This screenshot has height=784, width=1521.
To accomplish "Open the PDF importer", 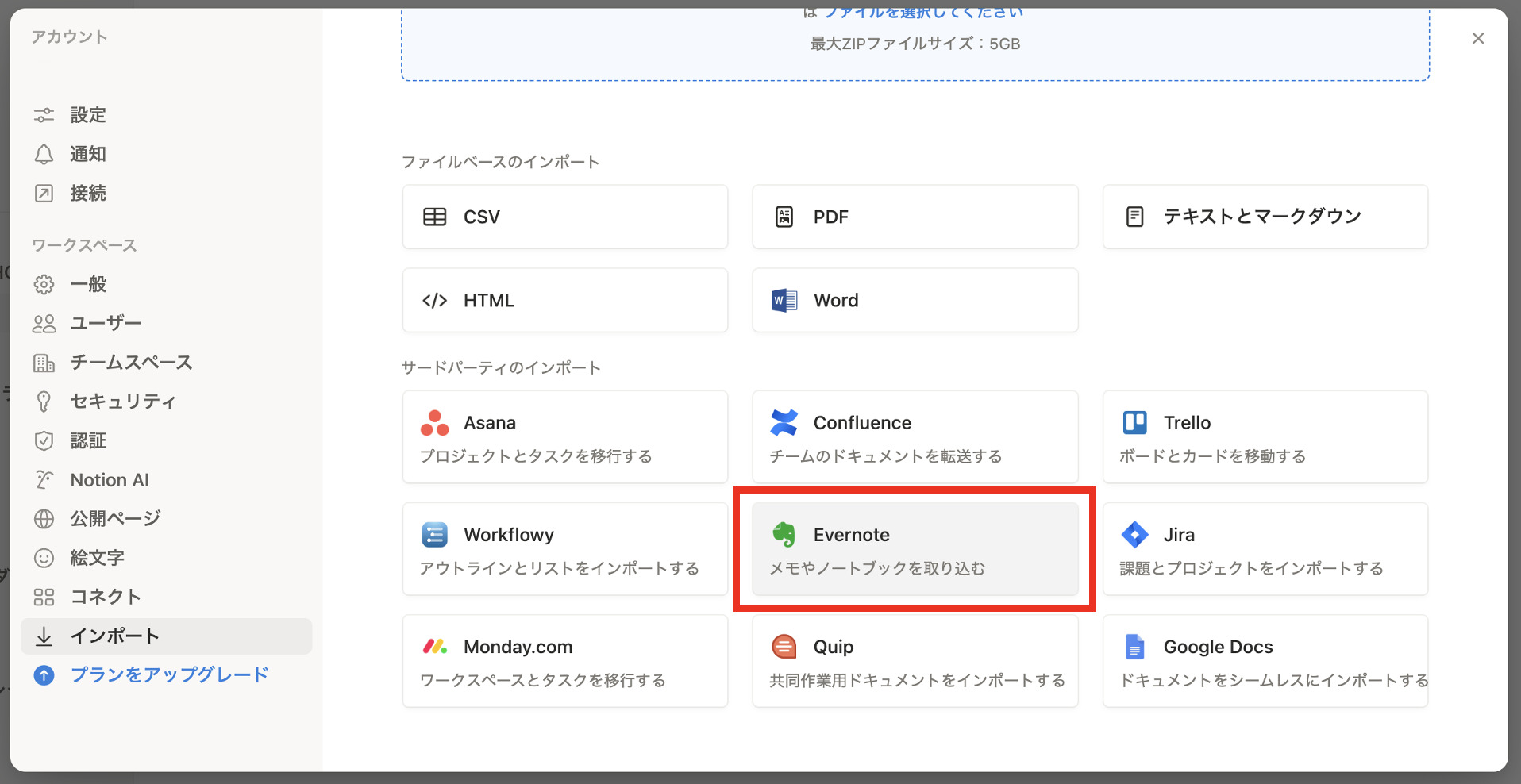I will click(914, 217).
